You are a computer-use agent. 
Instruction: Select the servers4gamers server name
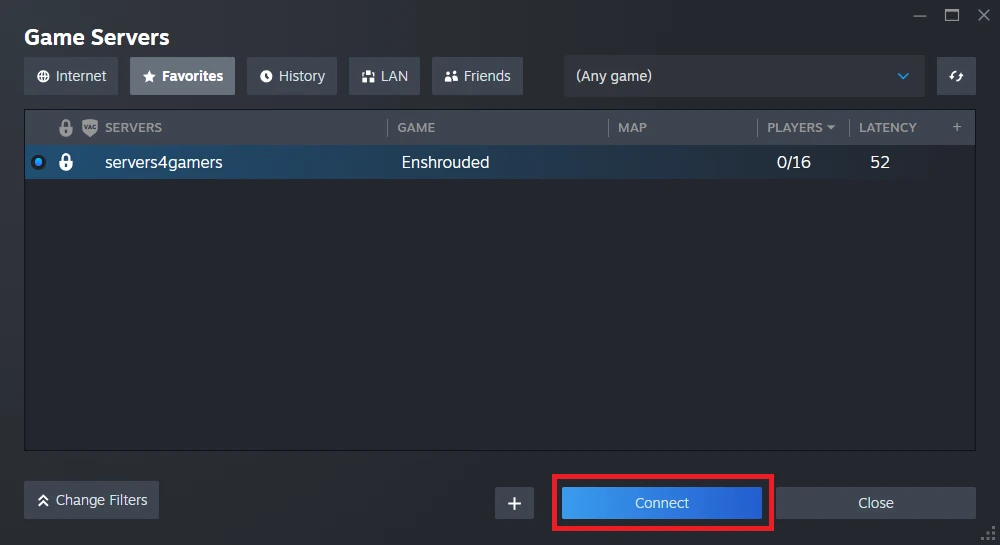click(164, 162)
